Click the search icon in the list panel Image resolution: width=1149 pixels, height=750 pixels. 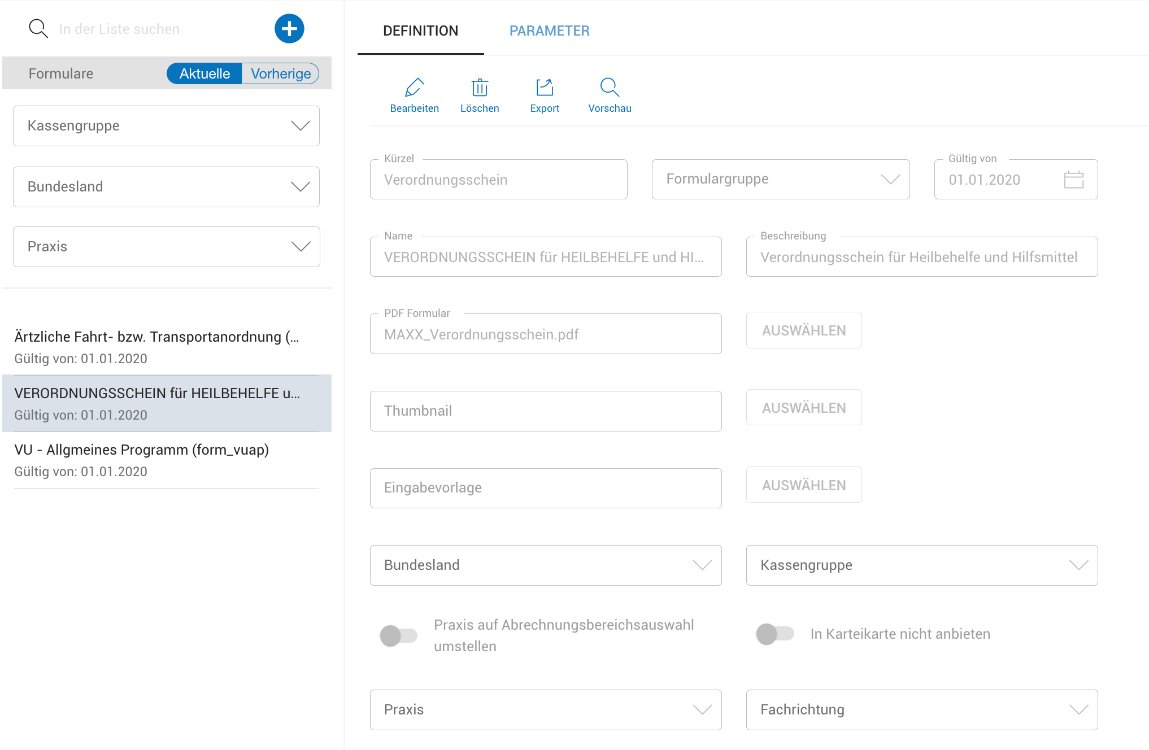(38, 29)
